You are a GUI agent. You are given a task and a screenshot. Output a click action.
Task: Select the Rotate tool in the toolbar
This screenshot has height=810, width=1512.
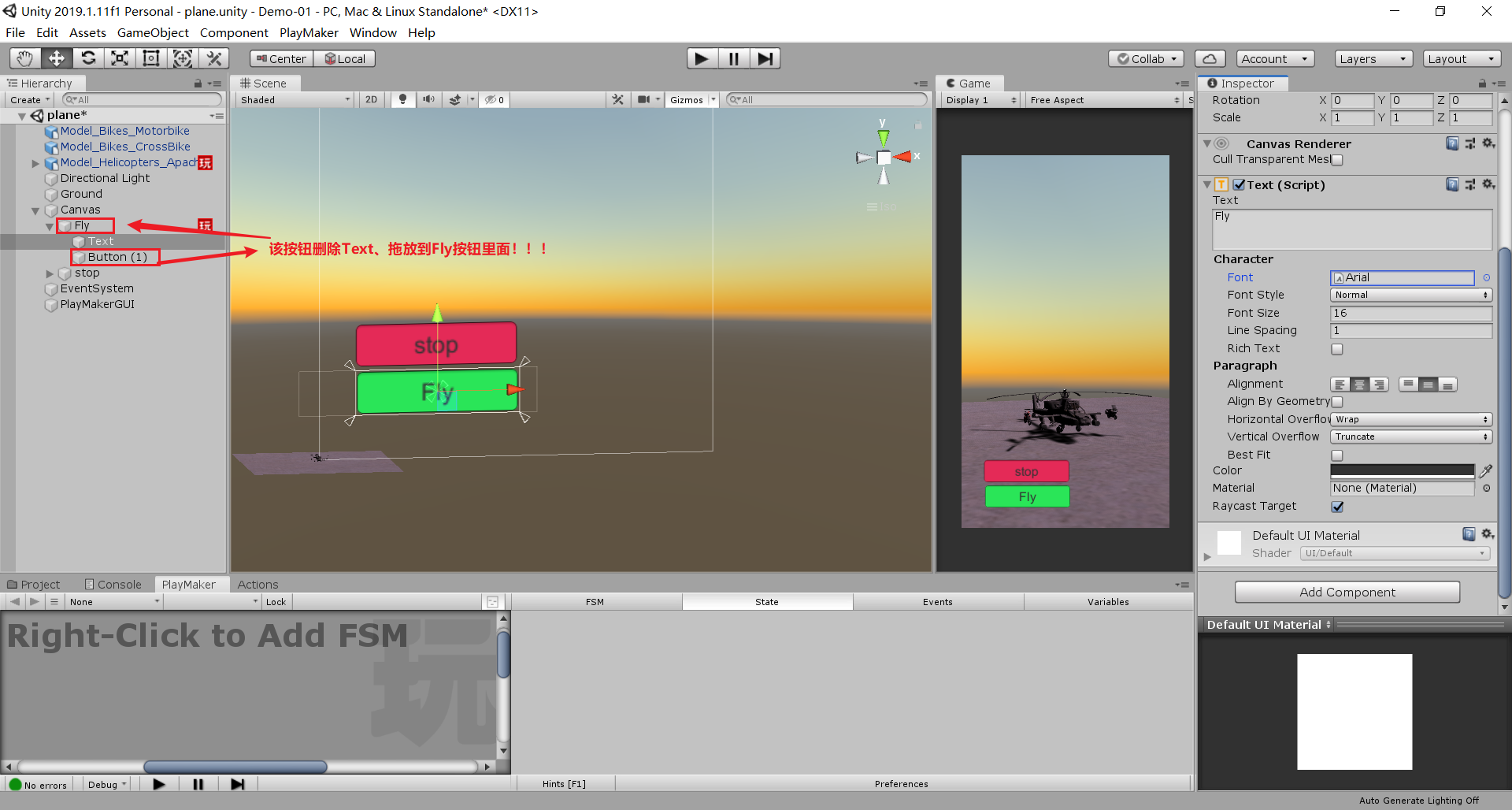tap(88, 58)
